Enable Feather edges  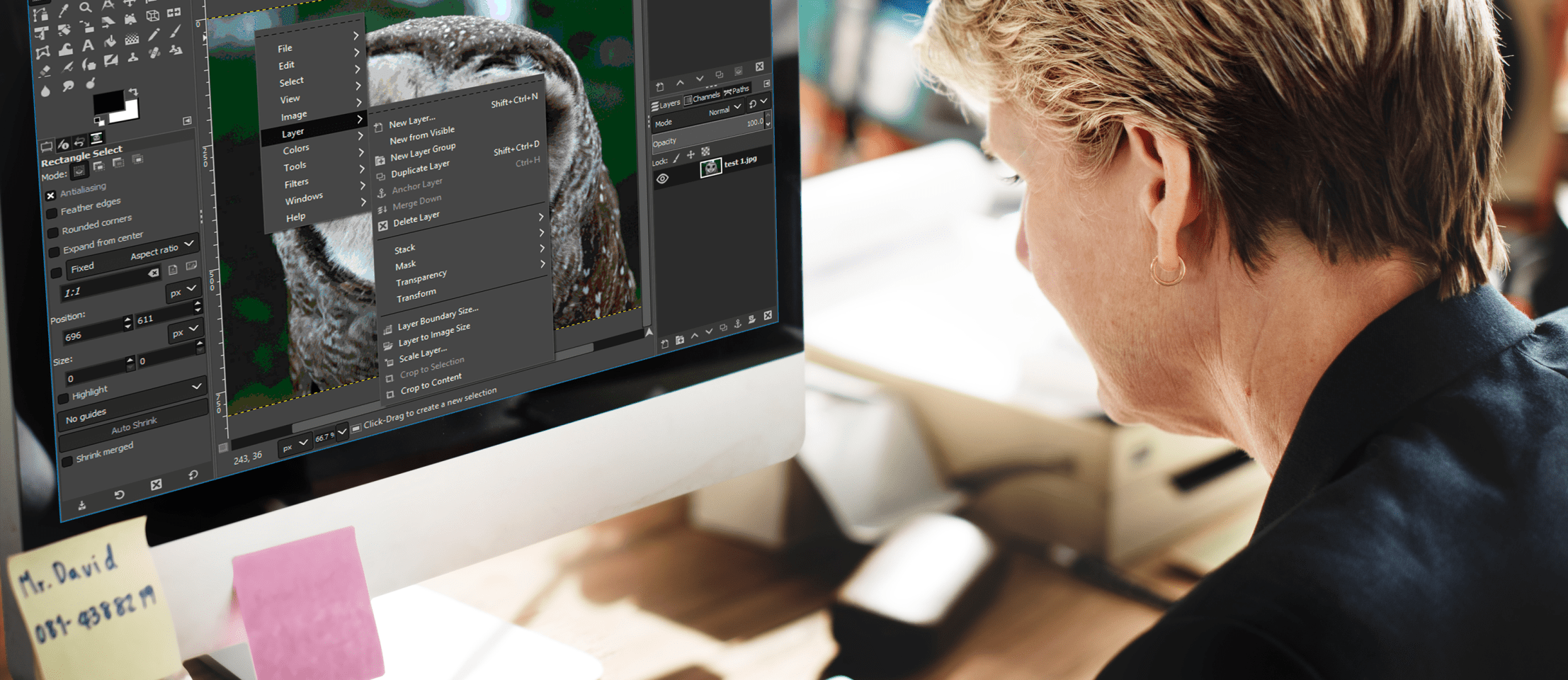pos(53,212)
